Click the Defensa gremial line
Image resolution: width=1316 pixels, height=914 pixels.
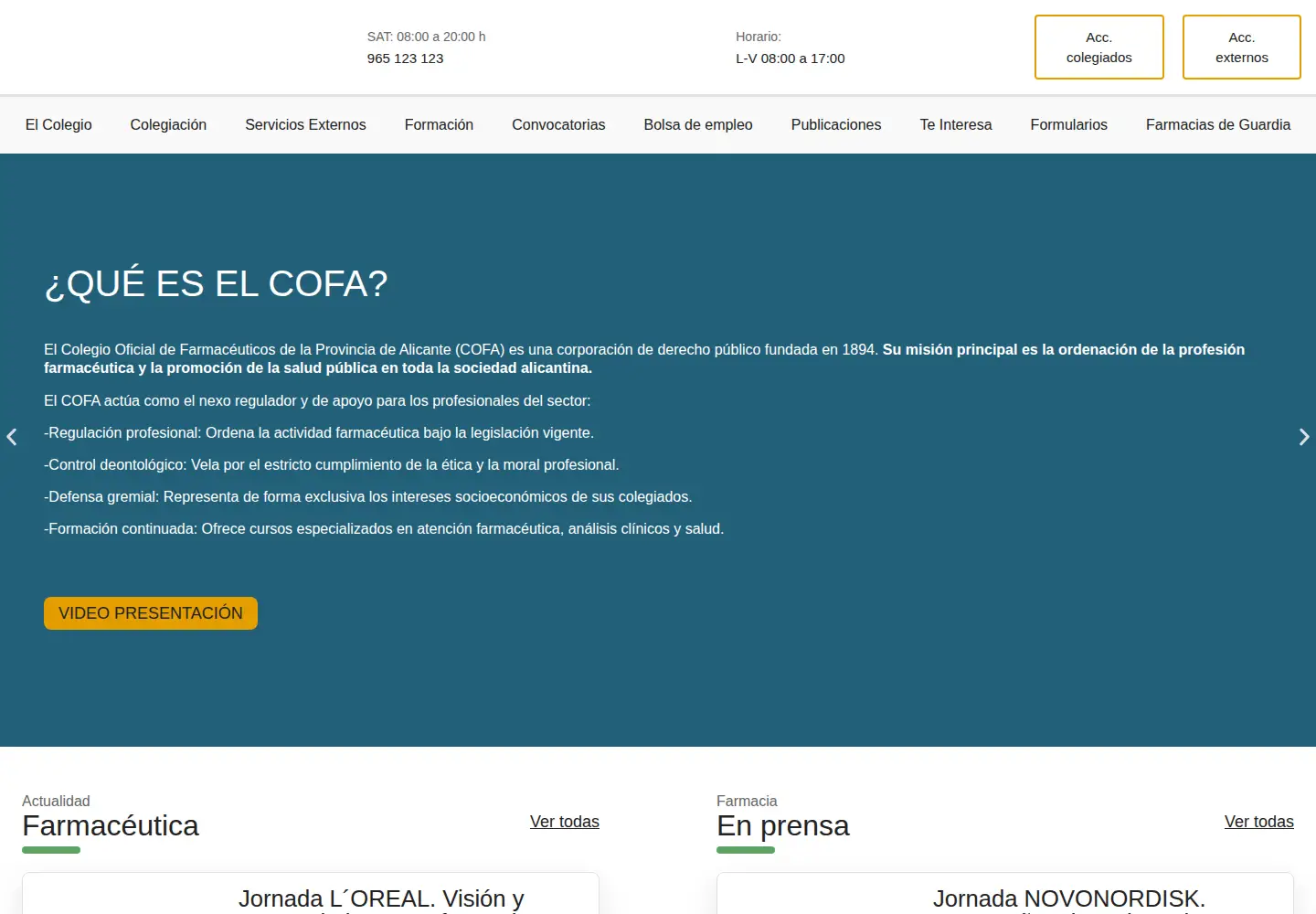click(368, 497)
